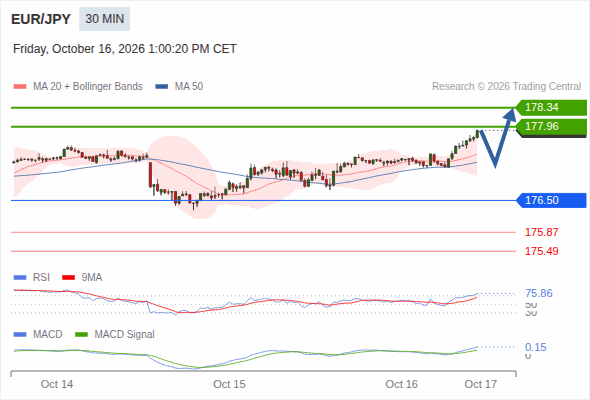Click the RSI value 75.86
Screen dimensions: 590x400
(x=539, y=293)
